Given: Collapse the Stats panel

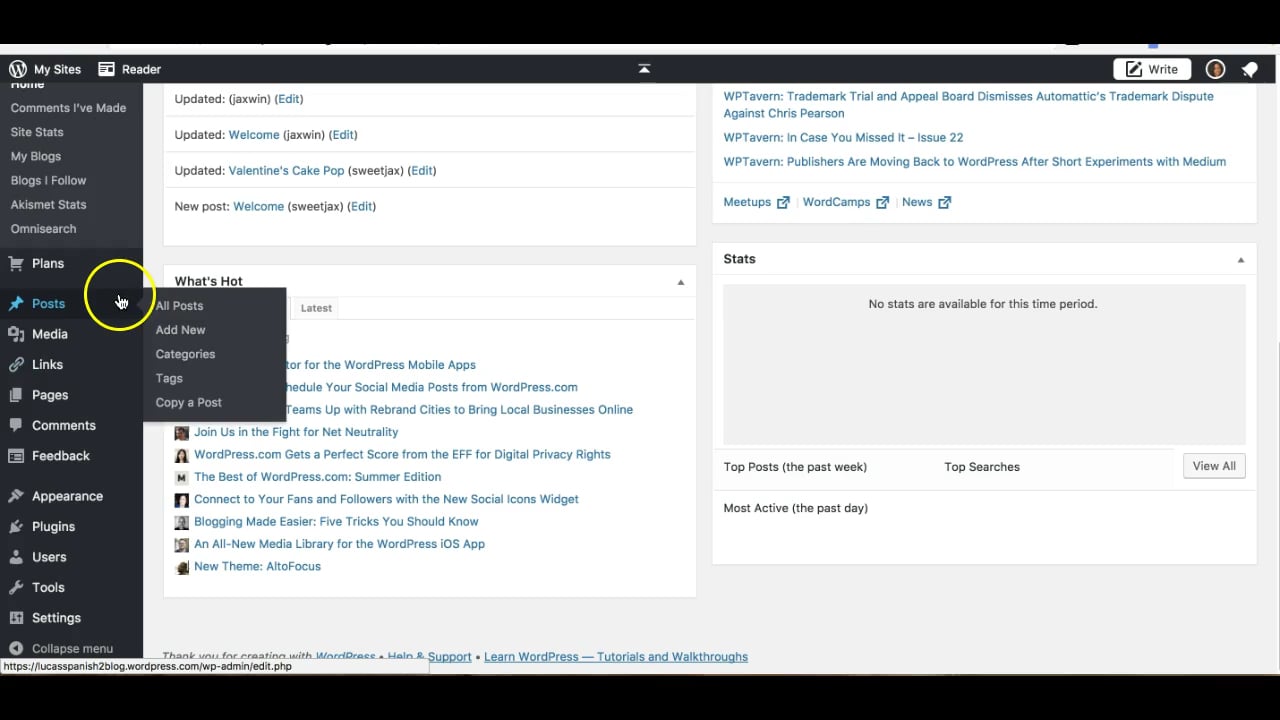Looking at the screenshot, I should tap(1241, 260).
